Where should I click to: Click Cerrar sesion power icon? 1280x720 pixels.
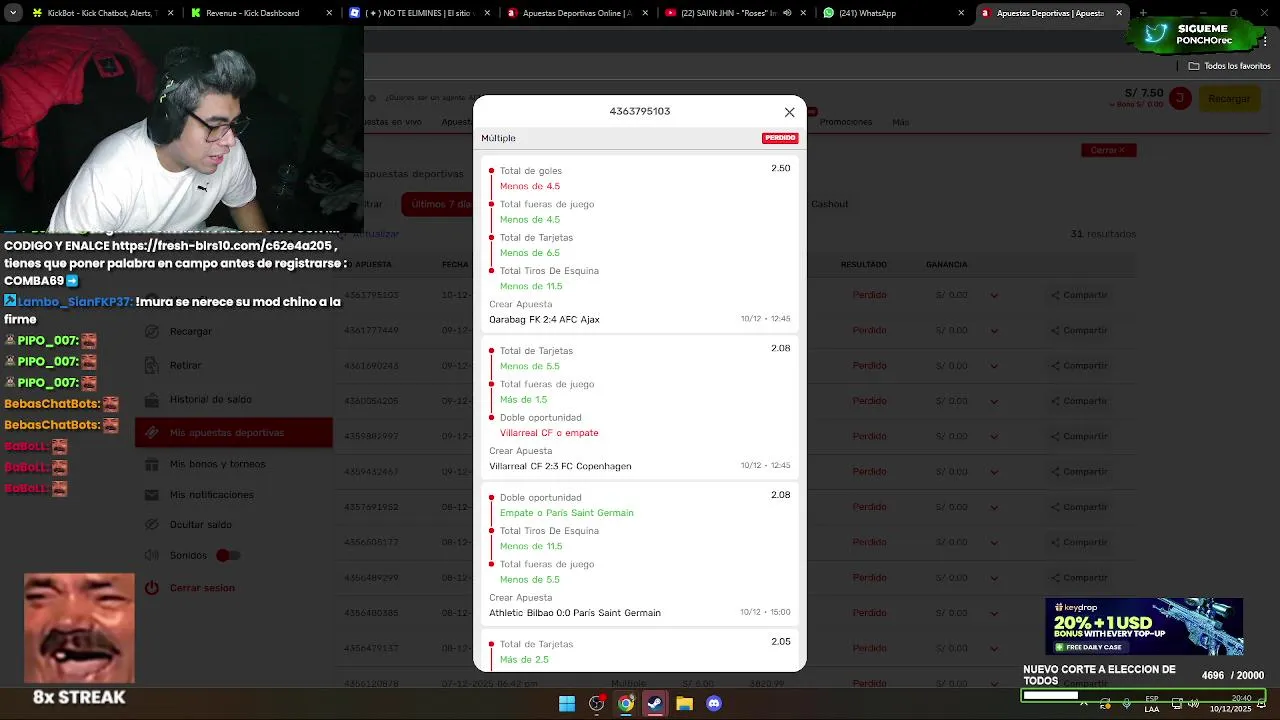tap(152, 588)
